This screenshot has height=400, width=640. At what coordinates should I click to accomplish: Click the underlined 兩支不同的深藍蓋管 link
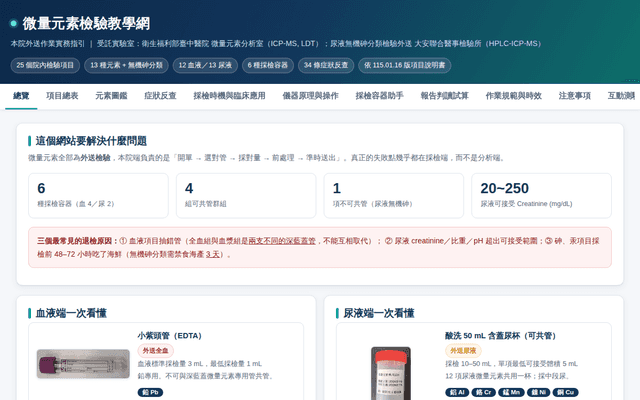282,241
